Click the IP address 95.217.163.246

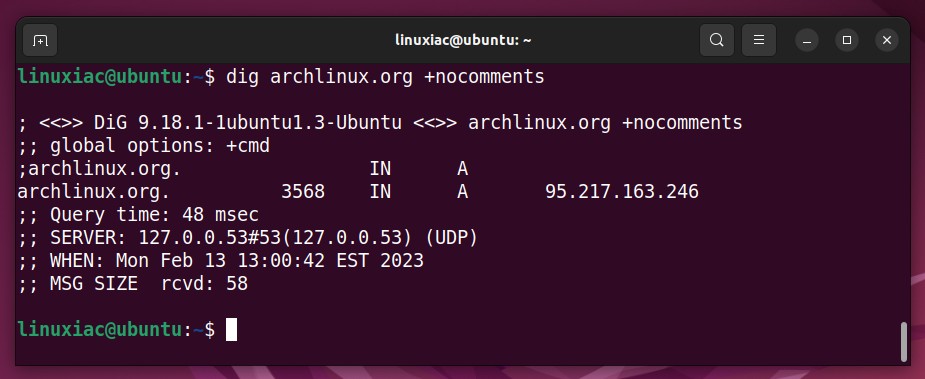click(x=622, y=192)
